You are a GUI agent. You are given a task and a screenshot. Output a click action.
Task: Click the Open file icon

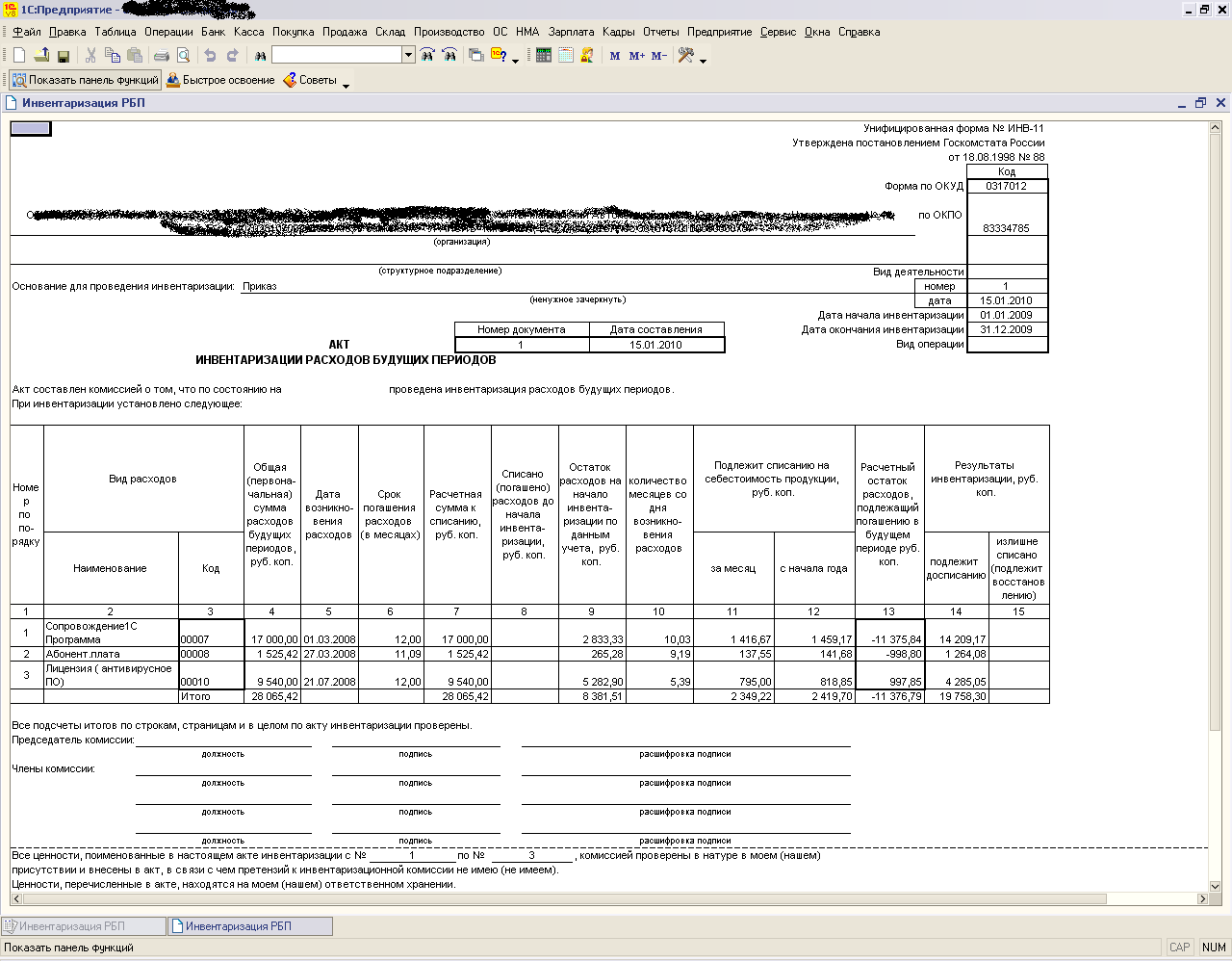(x=41, y=56)
